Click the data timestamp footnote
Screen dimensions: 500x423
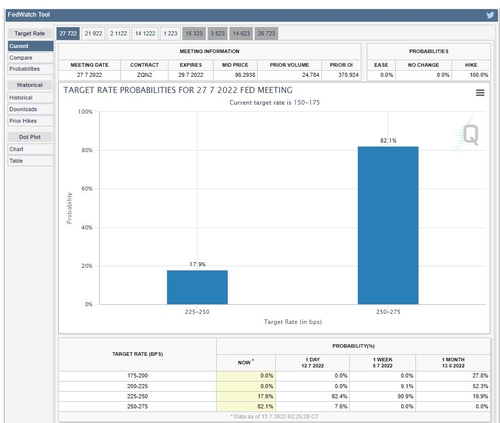click(274, 417)
